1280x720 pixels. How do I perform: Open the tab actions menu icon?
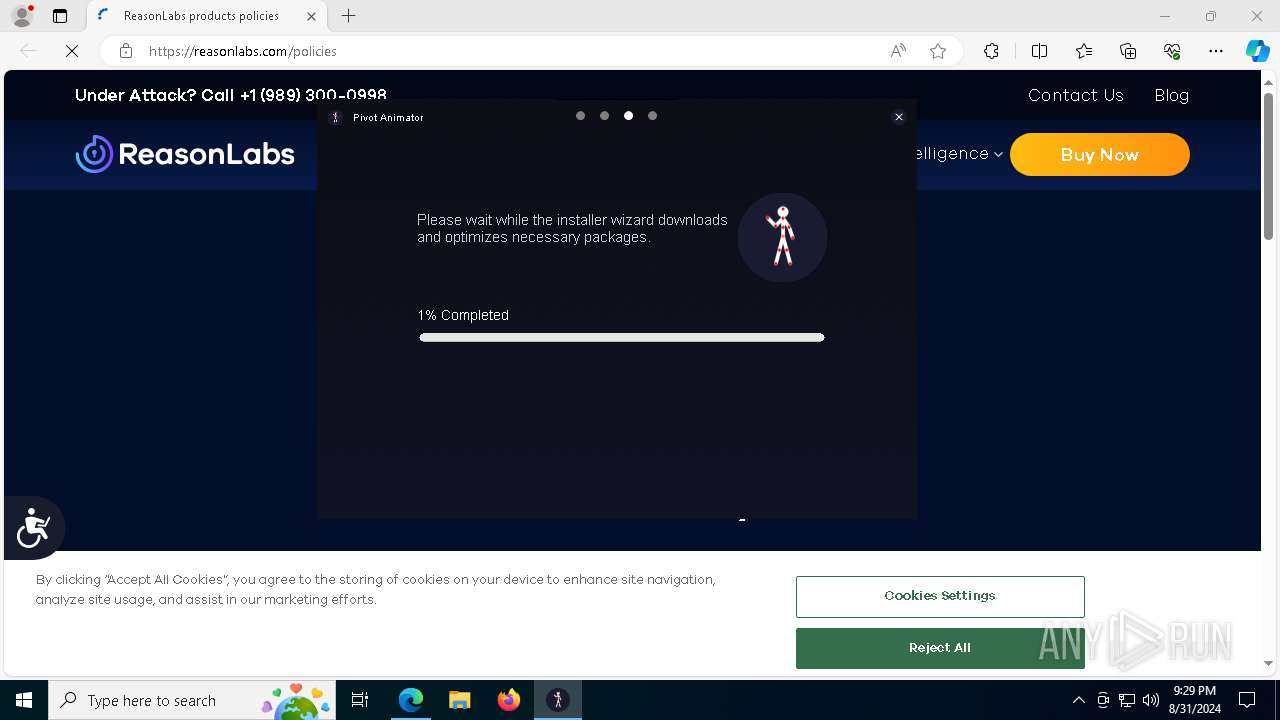tap(60, 16)
